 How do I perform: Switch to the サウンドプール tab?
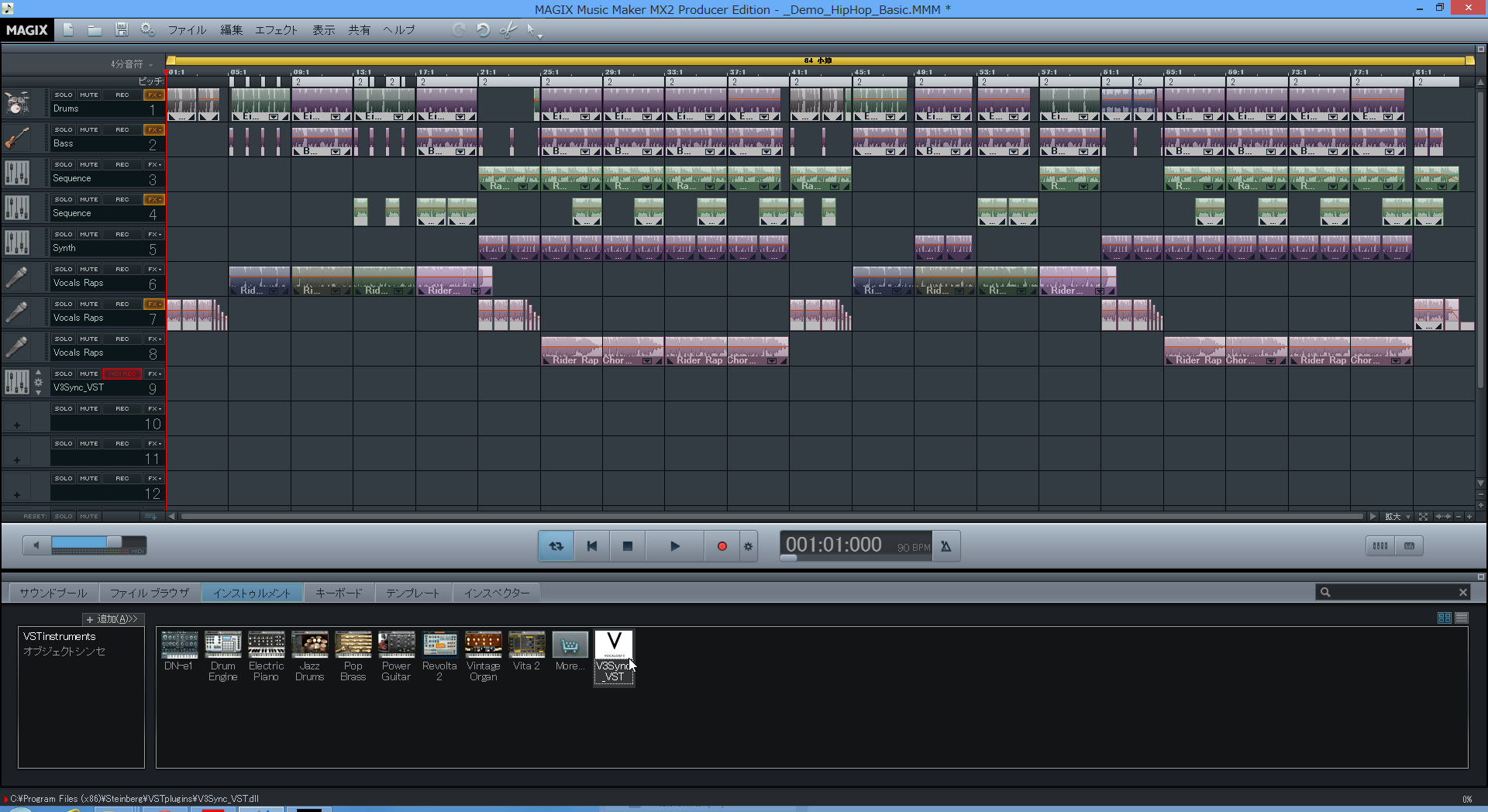click(53, 593)
